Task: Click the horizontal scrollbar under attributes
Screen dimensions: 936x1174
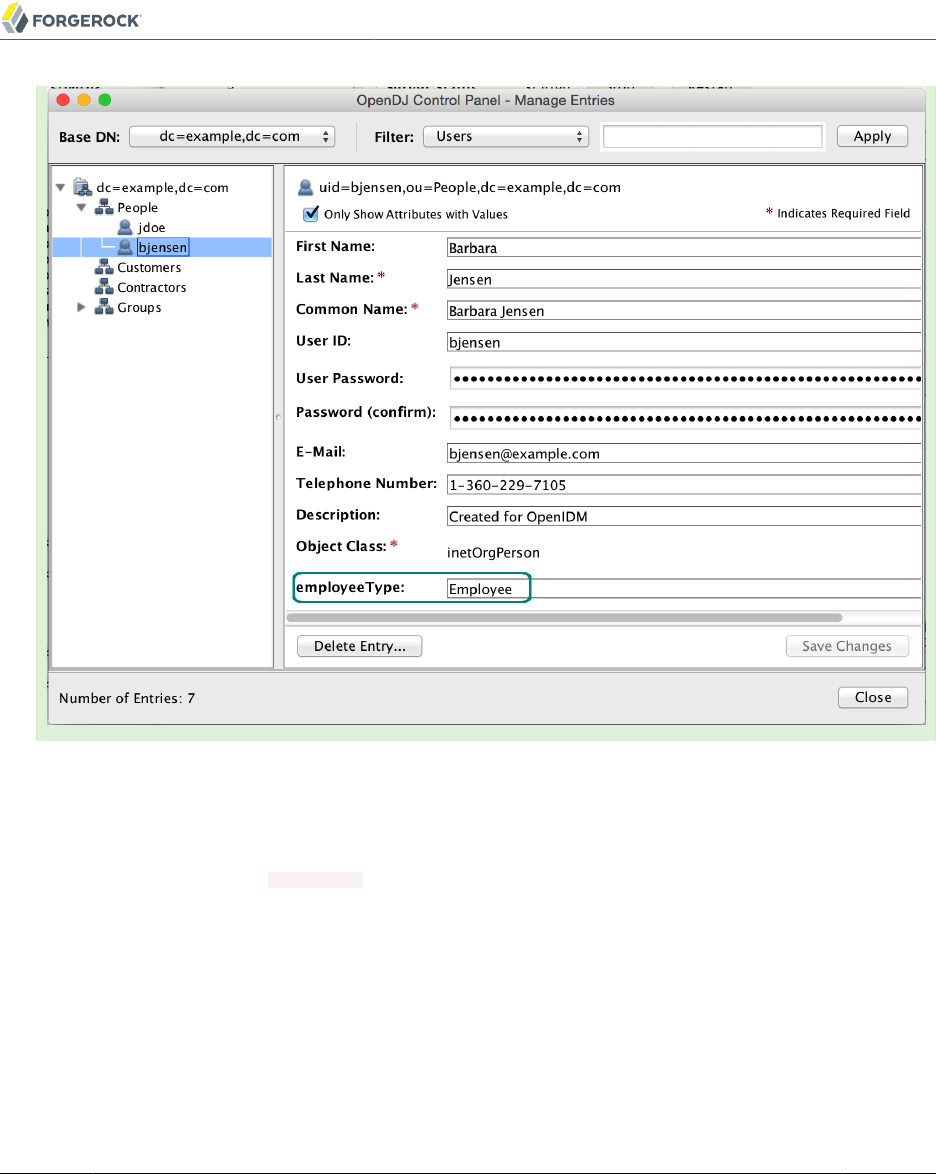Action: 565,618
